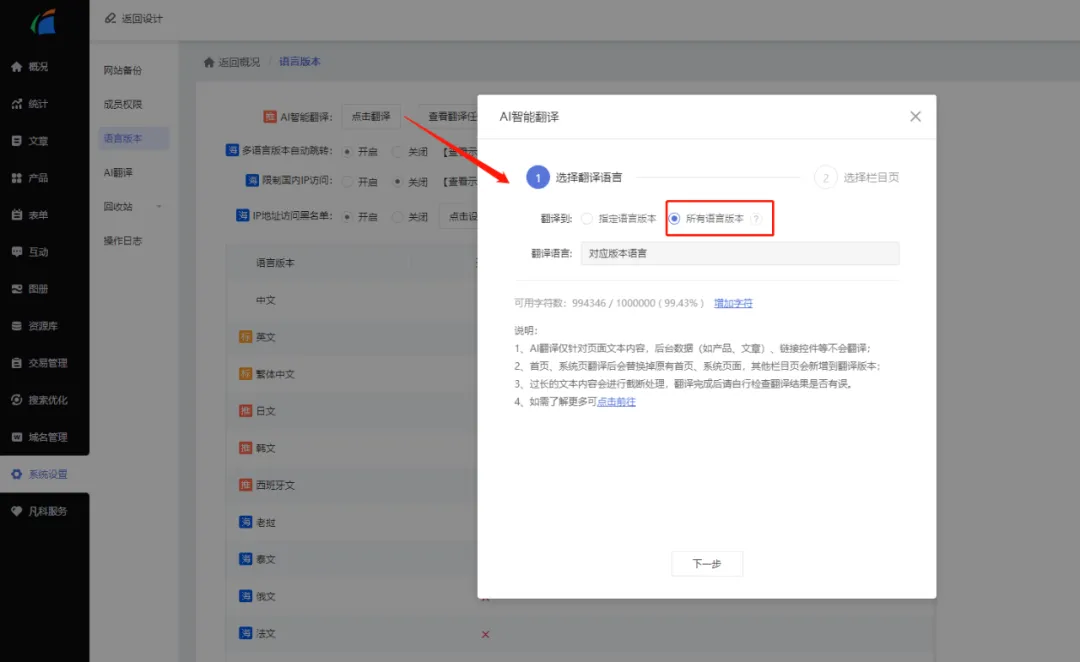Turn on 限制国内IP访问 with 开启
The width and height of the screenshot is (1080, 662).
coord(348,182)
